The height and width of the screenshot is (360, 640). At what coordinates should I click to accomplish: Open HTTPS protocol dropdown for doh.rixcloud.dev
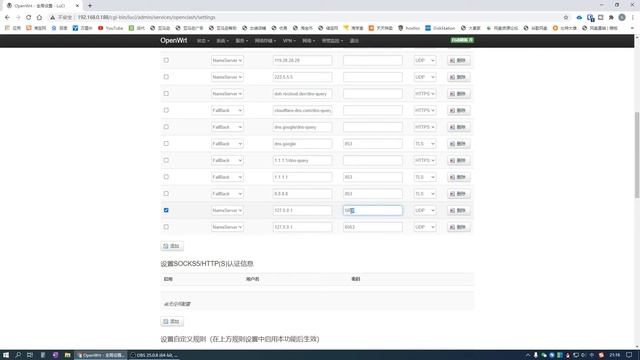(425, 93)
